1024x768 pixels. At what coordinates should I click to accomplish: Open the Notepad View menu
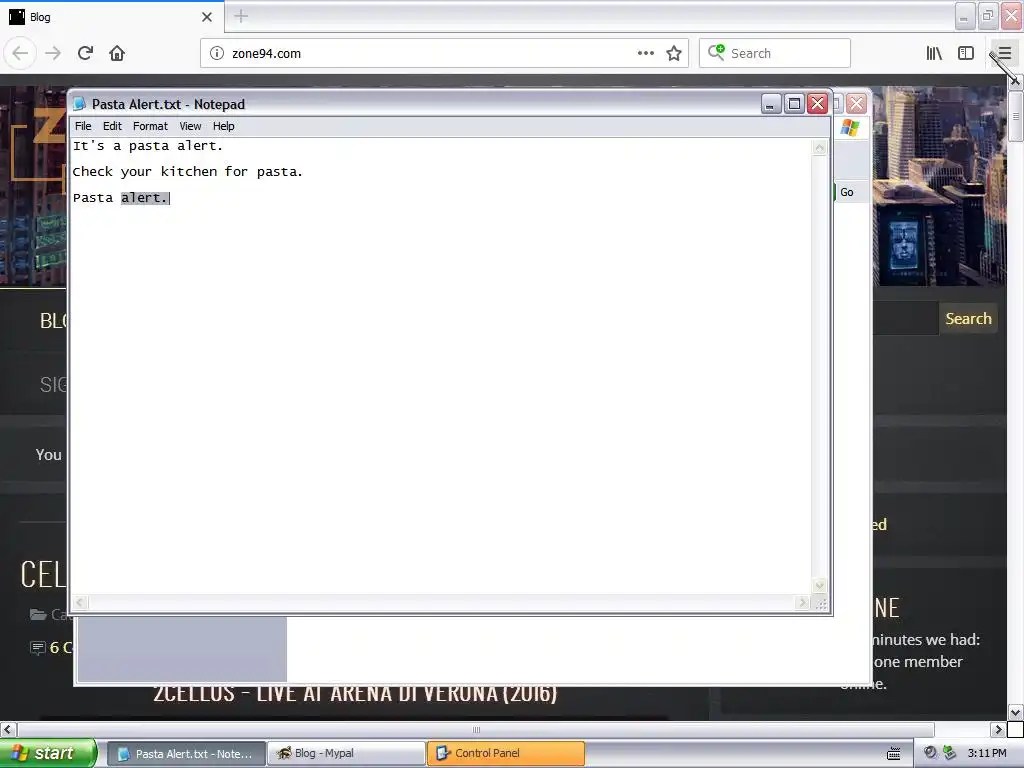coord(190,126)
